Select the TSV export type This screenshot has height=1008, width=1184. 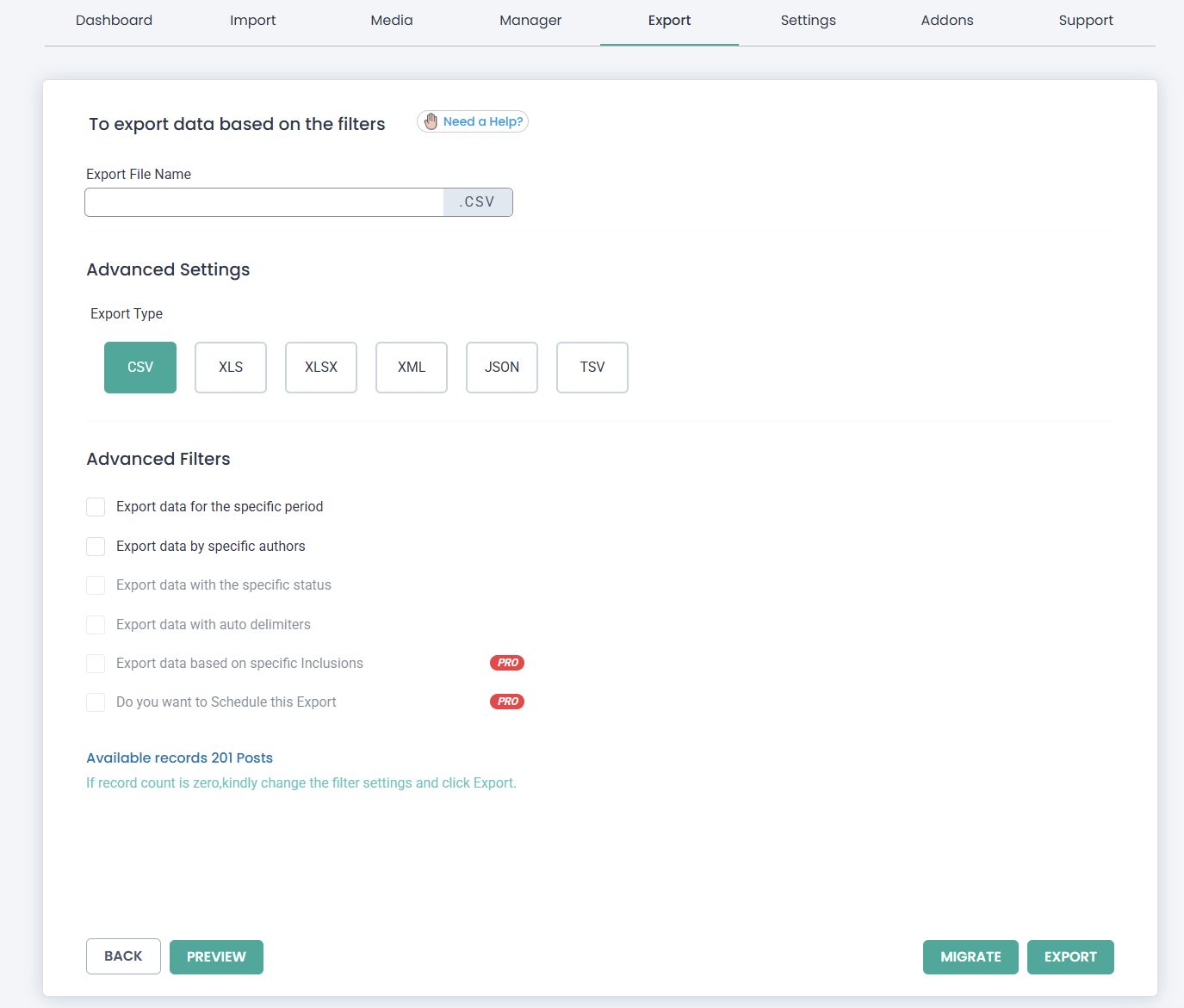pyautogui.click(x=592, y=368)
